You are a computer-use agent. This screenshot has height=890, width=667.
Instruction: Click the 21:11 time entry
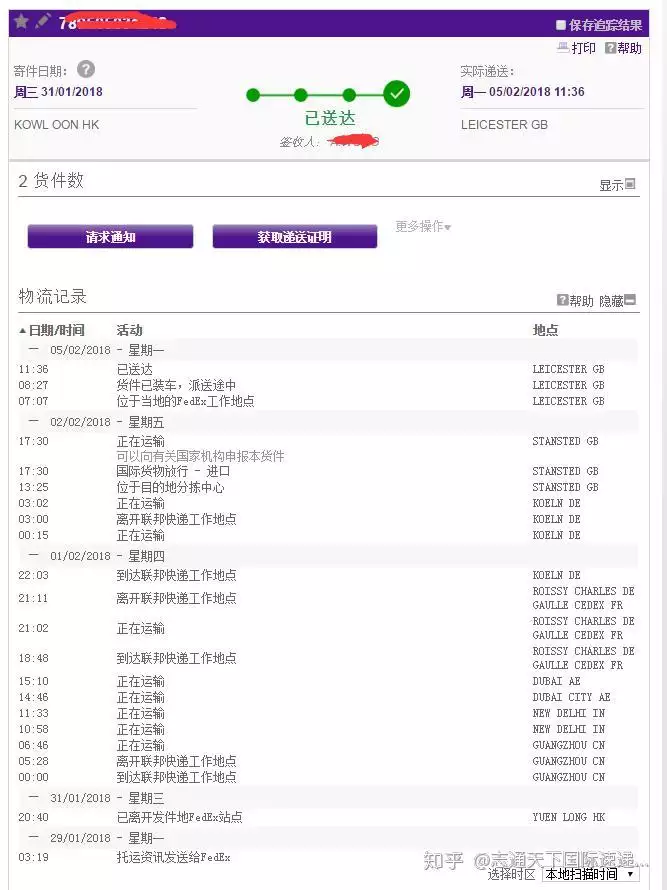[33, 598]
